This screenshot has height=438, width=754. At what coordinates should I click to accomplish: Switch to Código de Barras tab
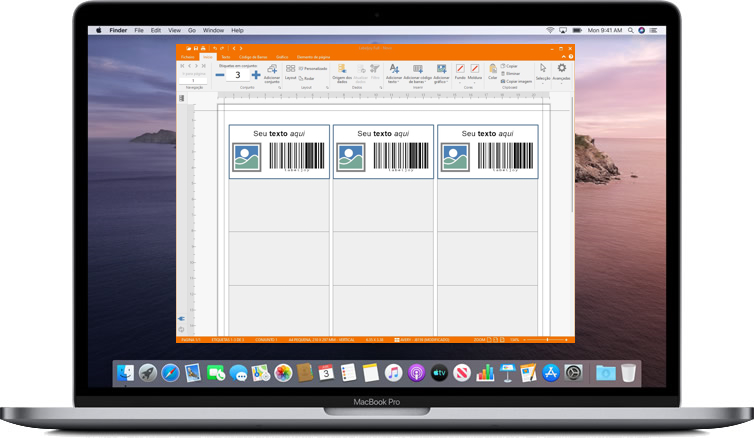tap(253, 57)
